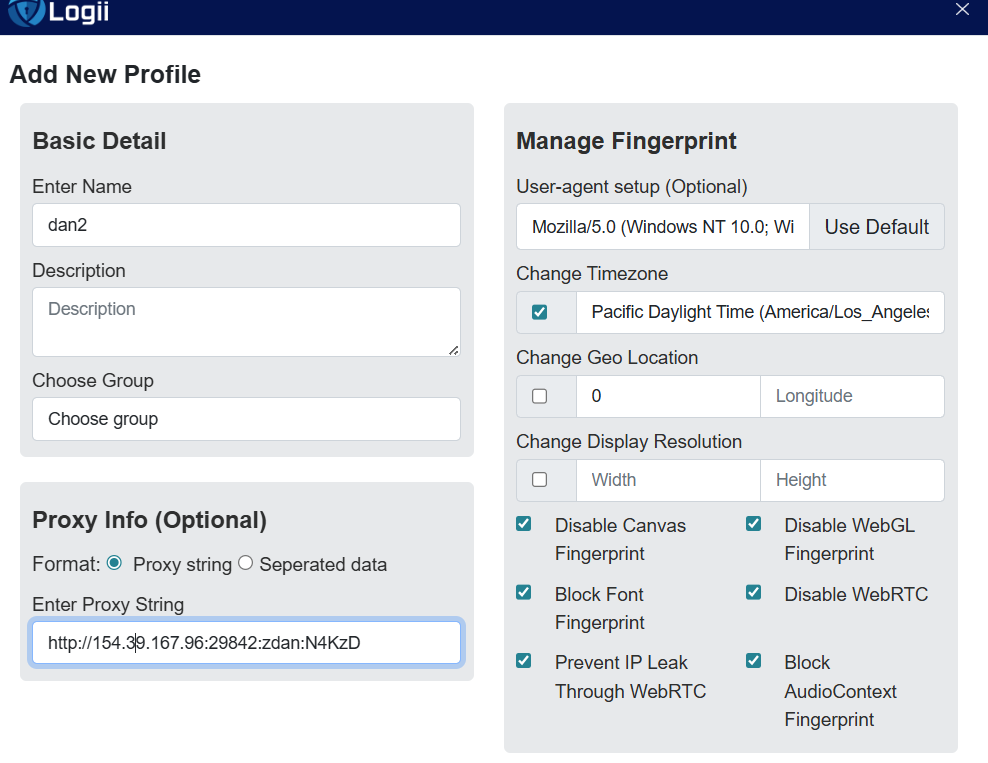This screenshot has height=763, width=988.
Task: Click the Longitude input field
Action: pyautogui.click(x=852, y=396)
